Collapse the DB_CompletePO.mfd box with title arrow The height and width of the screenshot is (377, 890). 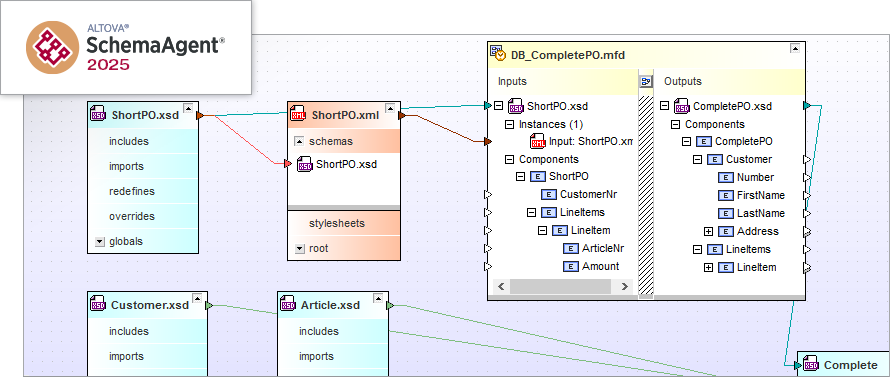[795, 49]
